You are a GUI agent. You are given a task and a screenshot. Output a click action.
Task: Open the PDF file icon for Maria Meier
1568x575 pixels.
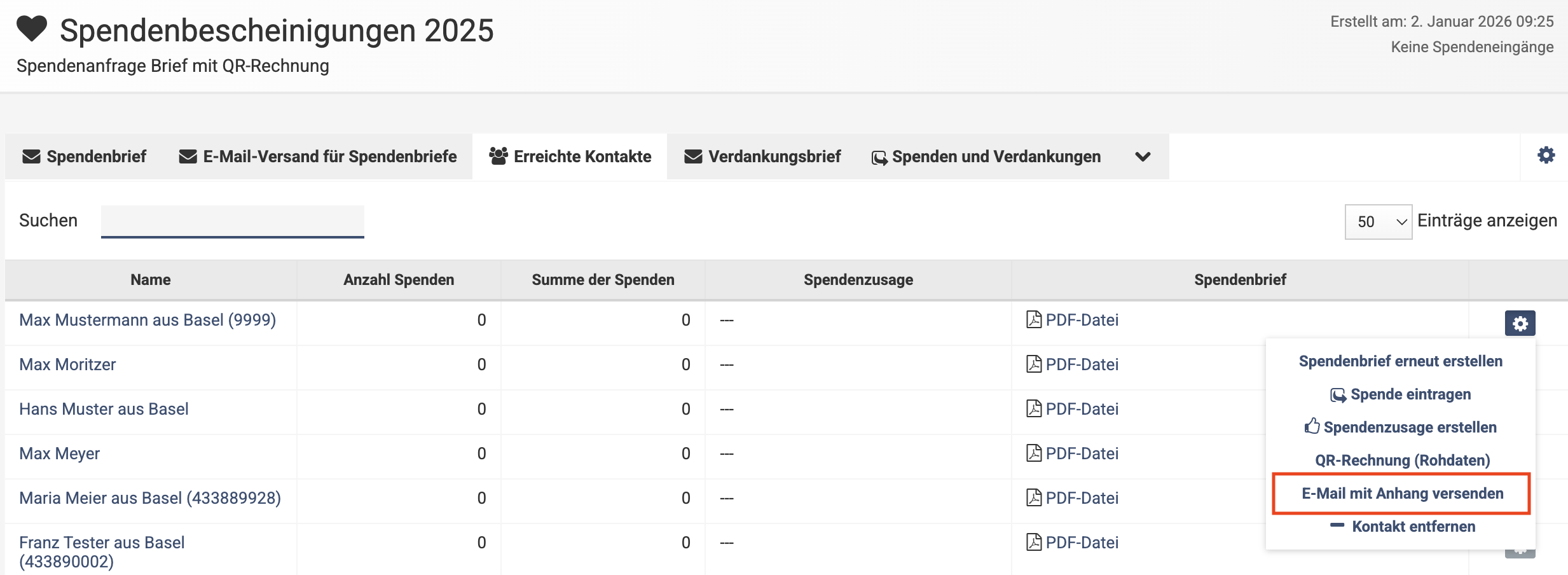click(x=1034, y=498)
